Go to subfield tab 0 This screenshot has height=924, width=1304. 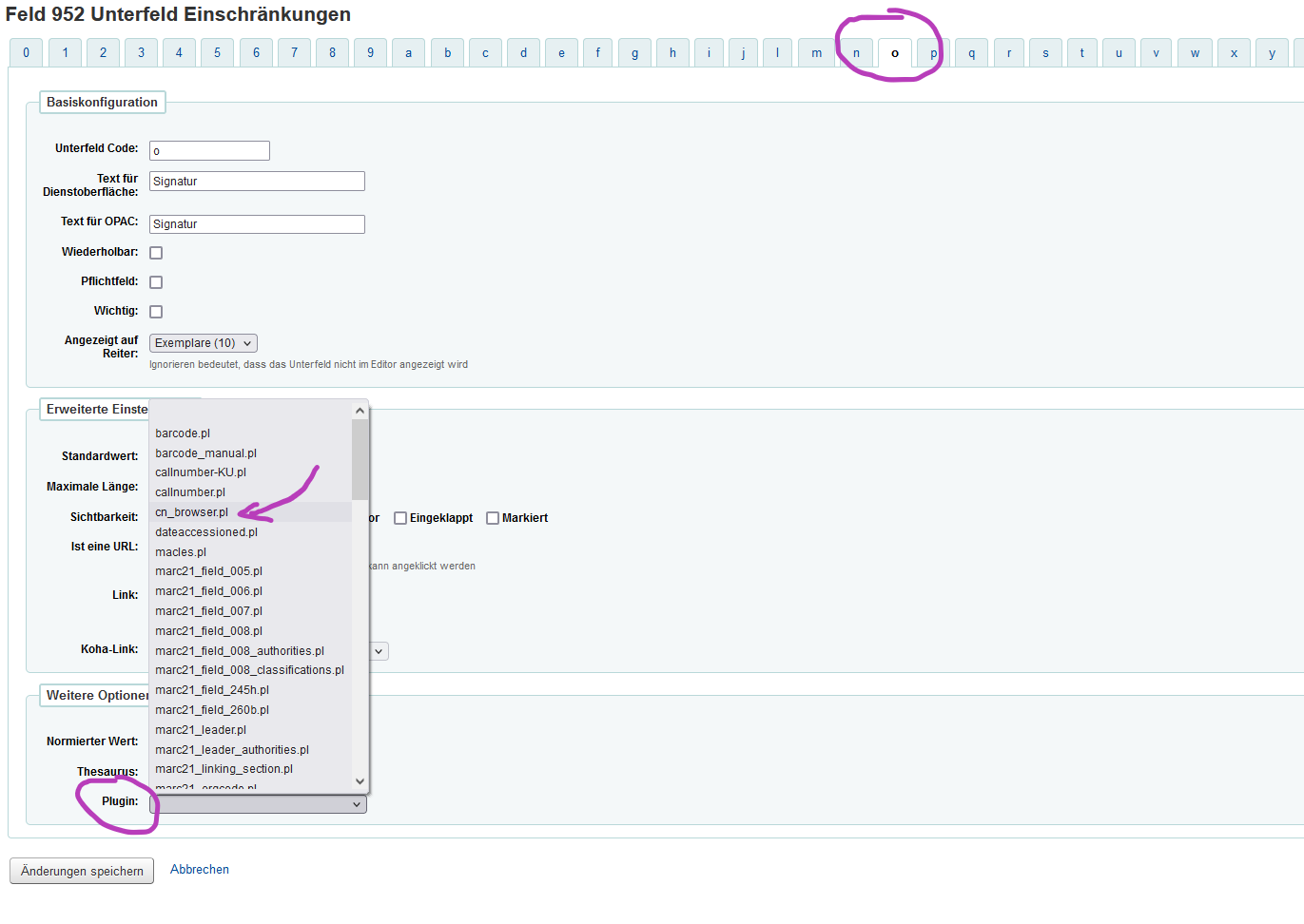click(26, 53)
